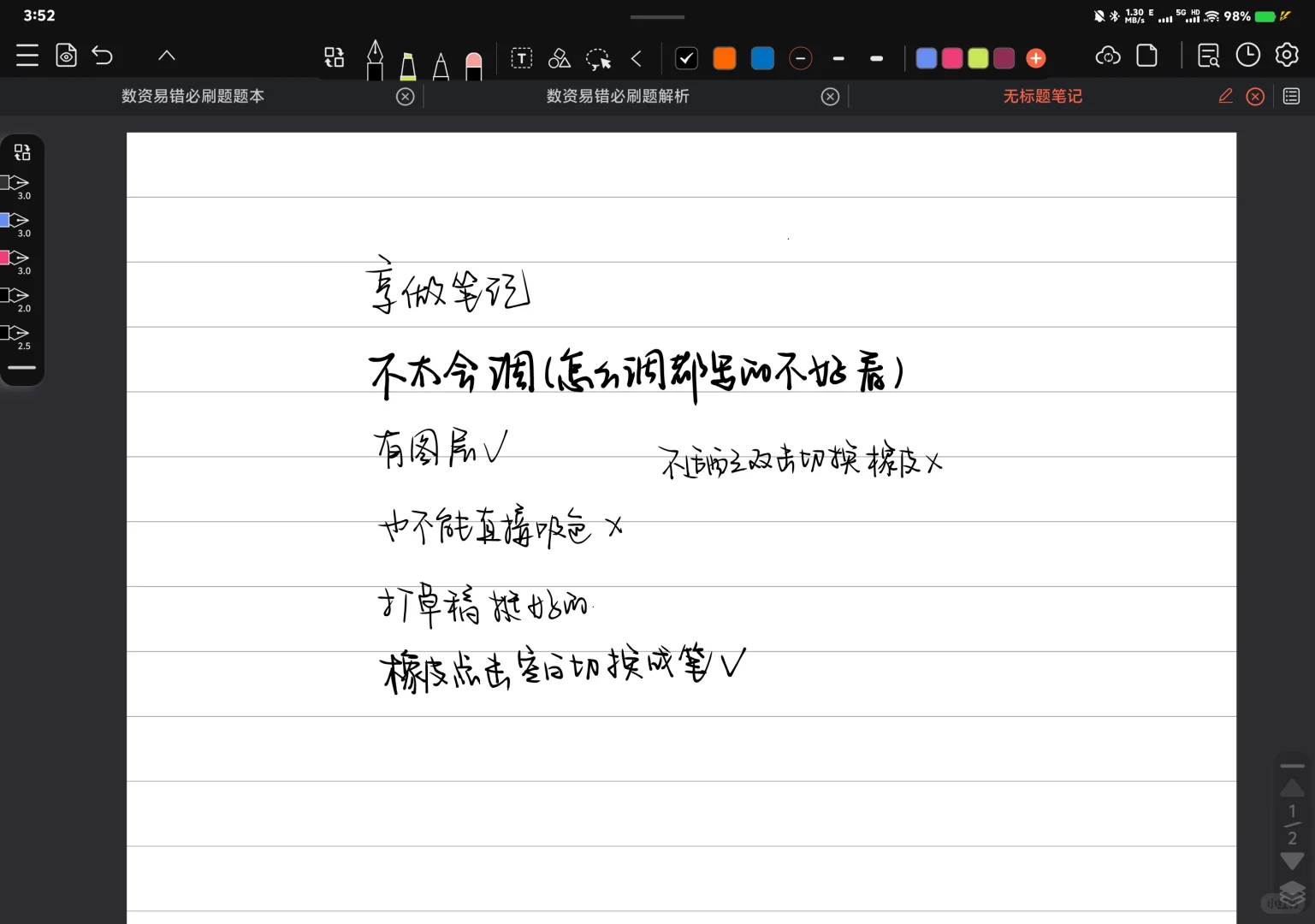Select the shapes tool
The width and height of the screenshot is (1315, 924).
click(x=560, y=58)
